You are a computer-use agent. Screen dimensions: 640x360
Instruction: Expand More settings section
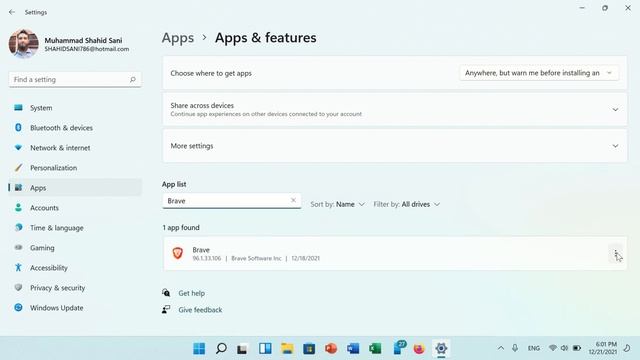coord(395,146)
